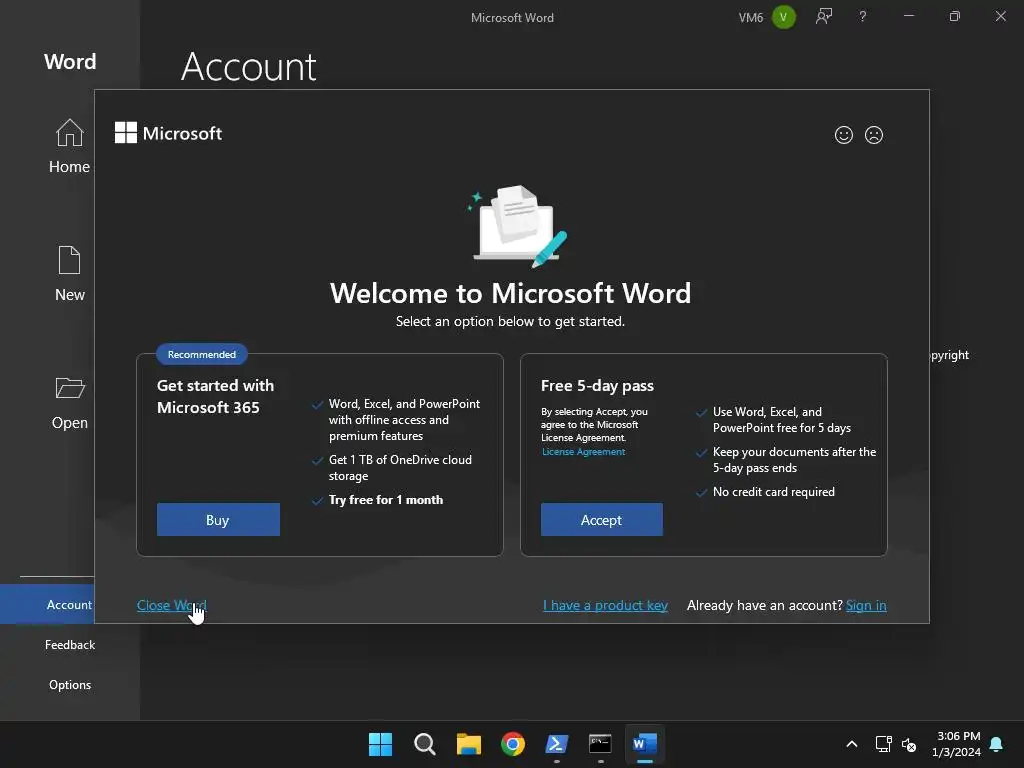Click the 'Welcome to Microsoft Word' heading

pyautogui.click(x=510, y=293)
